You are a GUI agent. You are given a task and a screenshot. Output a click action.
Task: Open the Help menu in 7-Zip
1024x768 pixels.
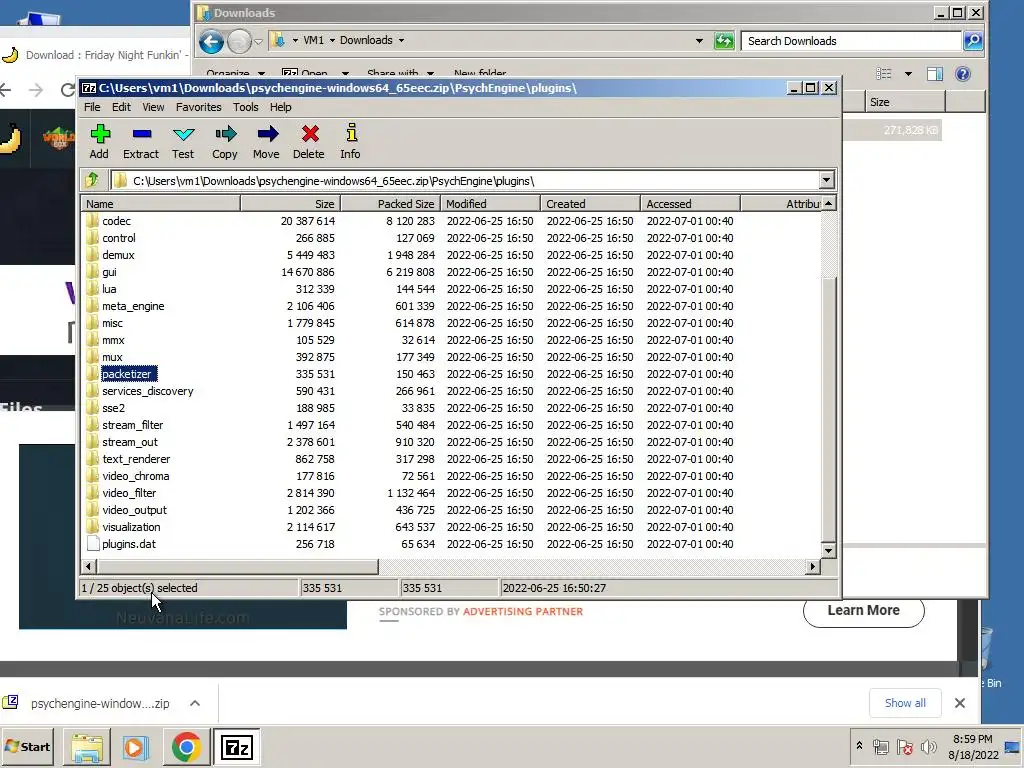tap(281, 107)
